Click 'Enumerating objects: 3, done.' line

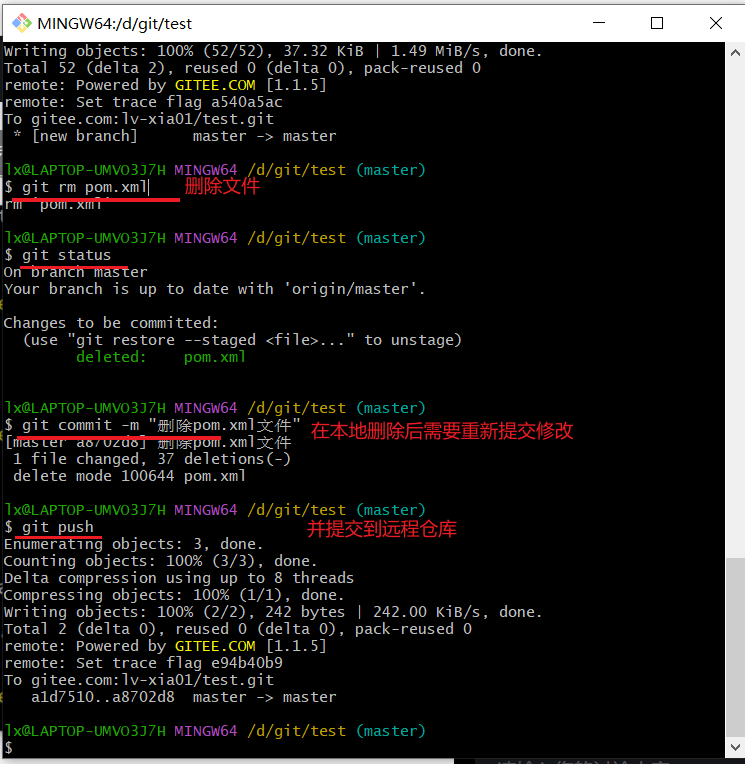(134, 544)
